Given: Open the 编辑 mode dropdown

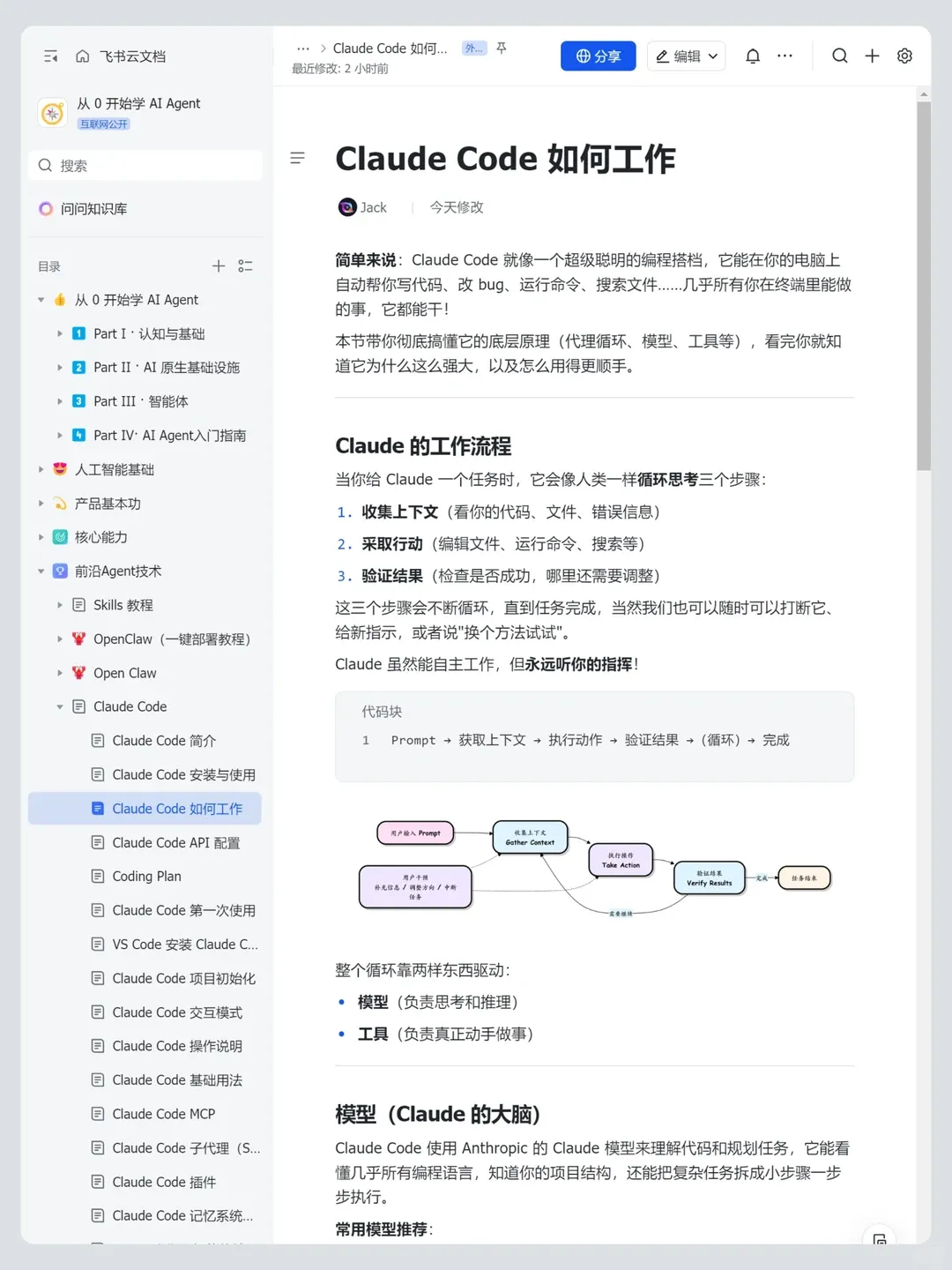Looking at the screenshot, I should click(x=687, y=56).
